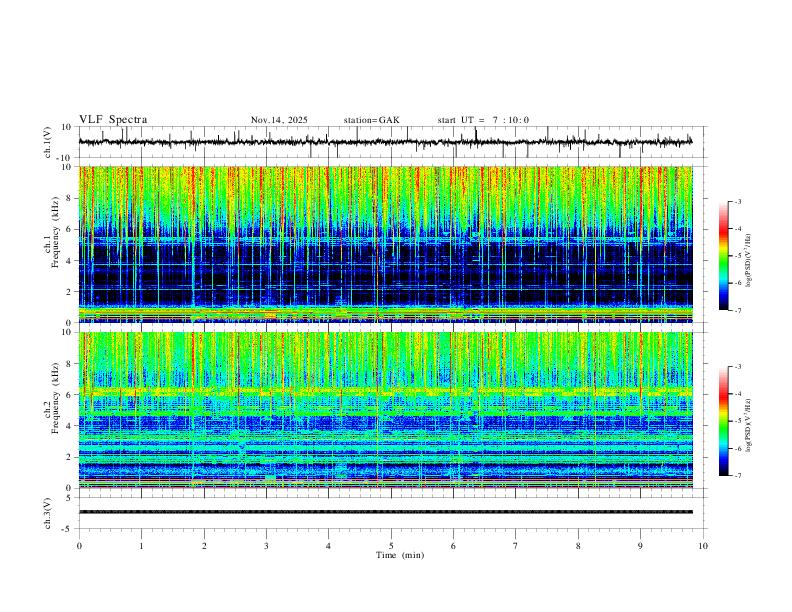Screen dimensions: 792x612
Task: Click the "Time (min)" axis title
Action: (400, 555)
